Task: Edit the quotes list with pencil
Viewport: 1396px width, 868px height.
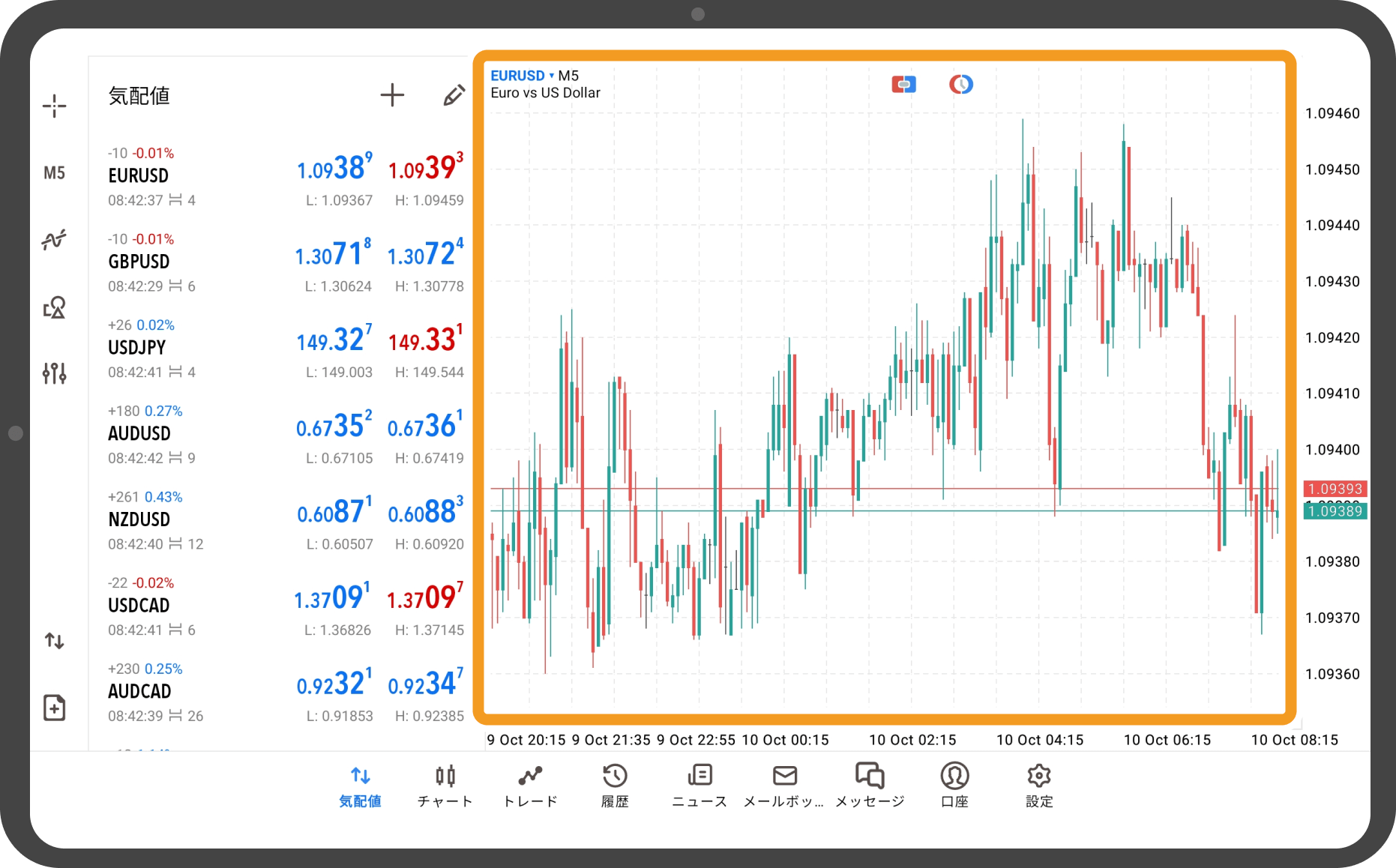Action: click(x=454, y=95)
